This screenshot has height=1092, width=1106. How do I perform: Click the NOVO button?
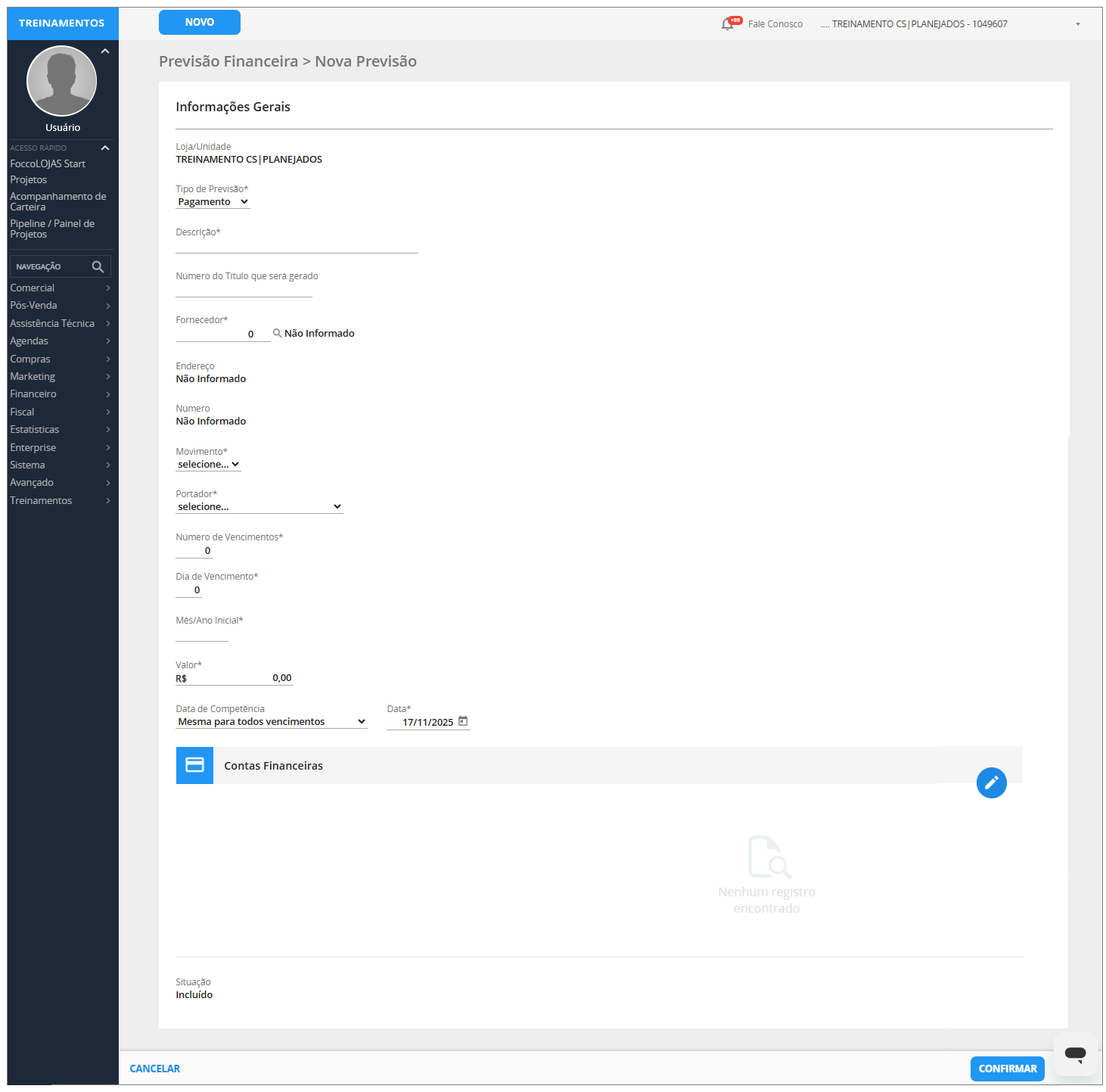[x=200, y=22]
